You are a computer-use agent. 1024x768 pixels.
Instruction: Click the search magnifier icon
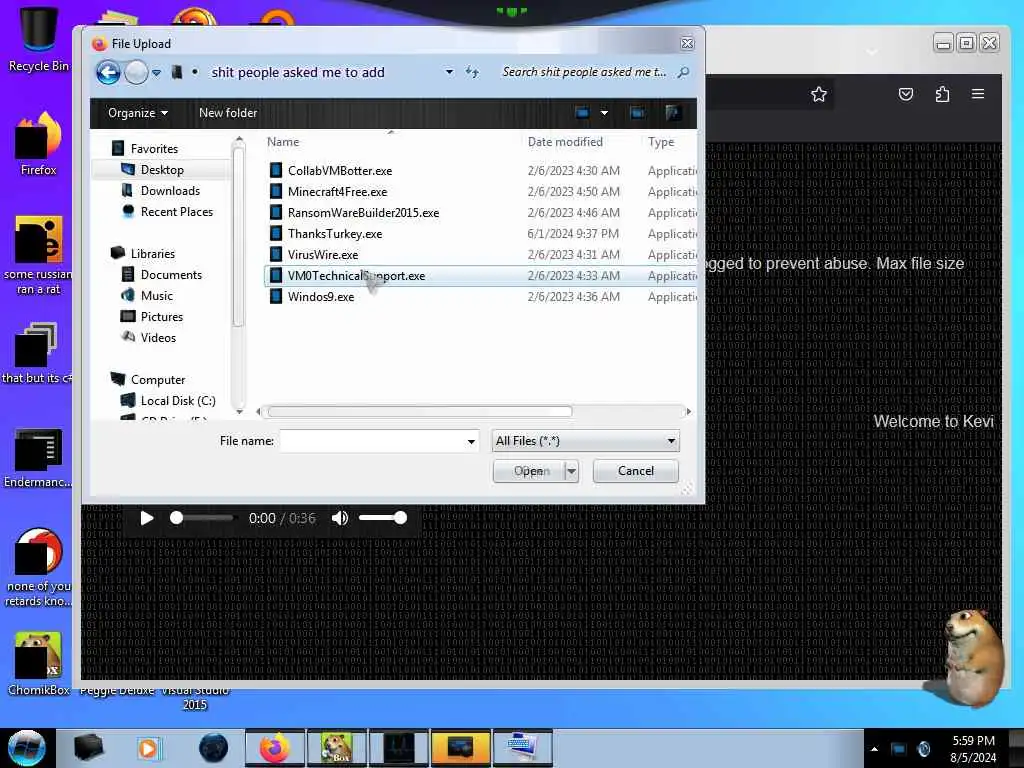point(683,72)
